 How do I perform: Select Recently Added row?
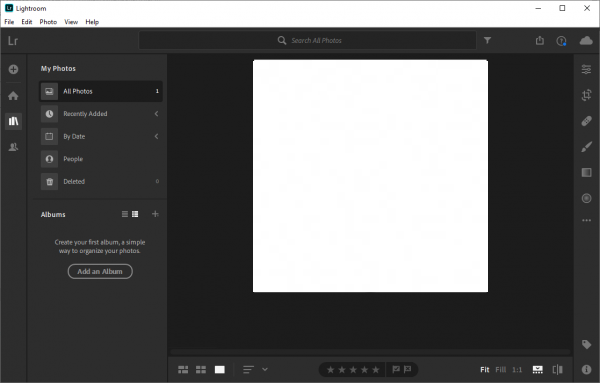(x=101, y=114)
